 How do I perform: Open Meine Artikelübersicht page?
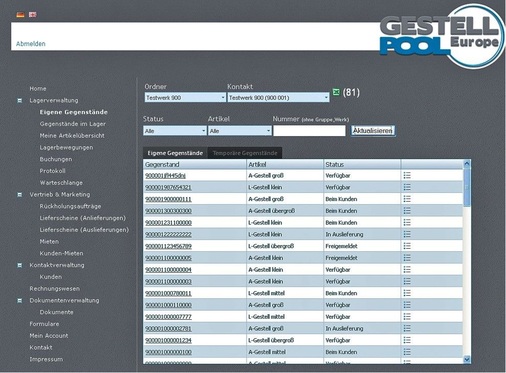point(72,136)
